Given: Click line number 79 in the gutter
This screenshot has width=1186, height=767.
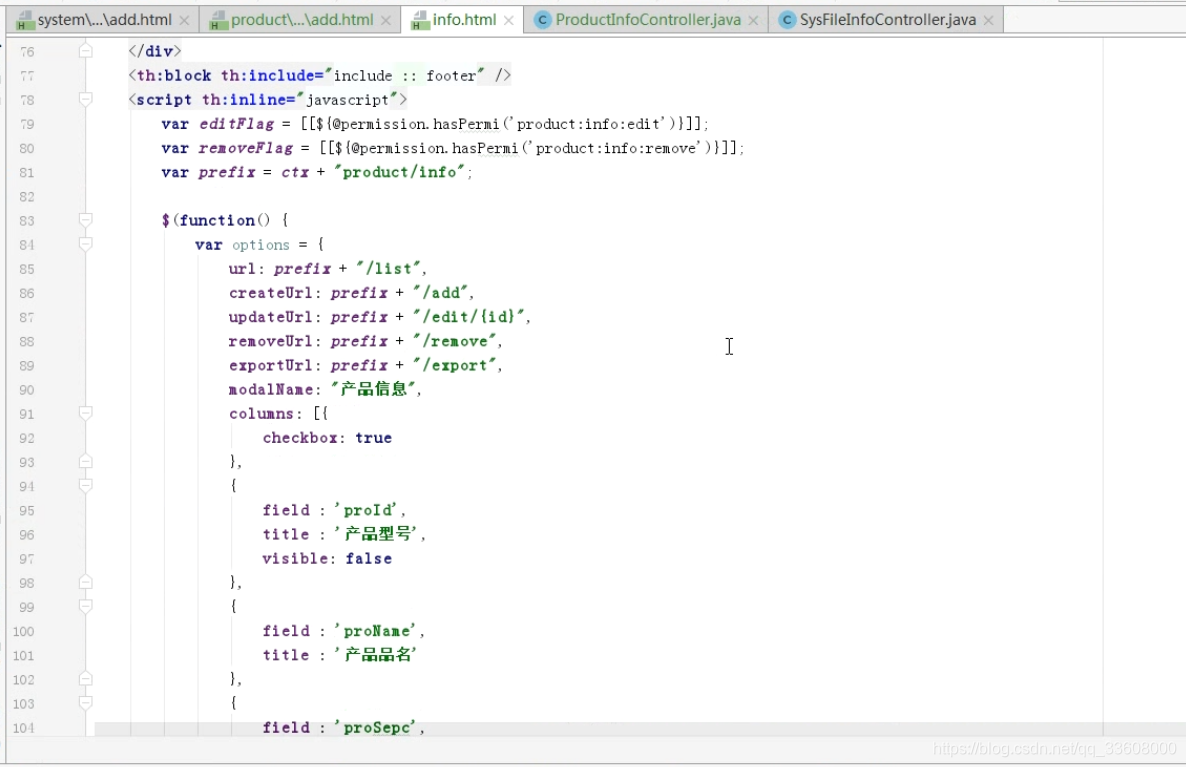Looking at the screenshot, I should click(26, 124).
